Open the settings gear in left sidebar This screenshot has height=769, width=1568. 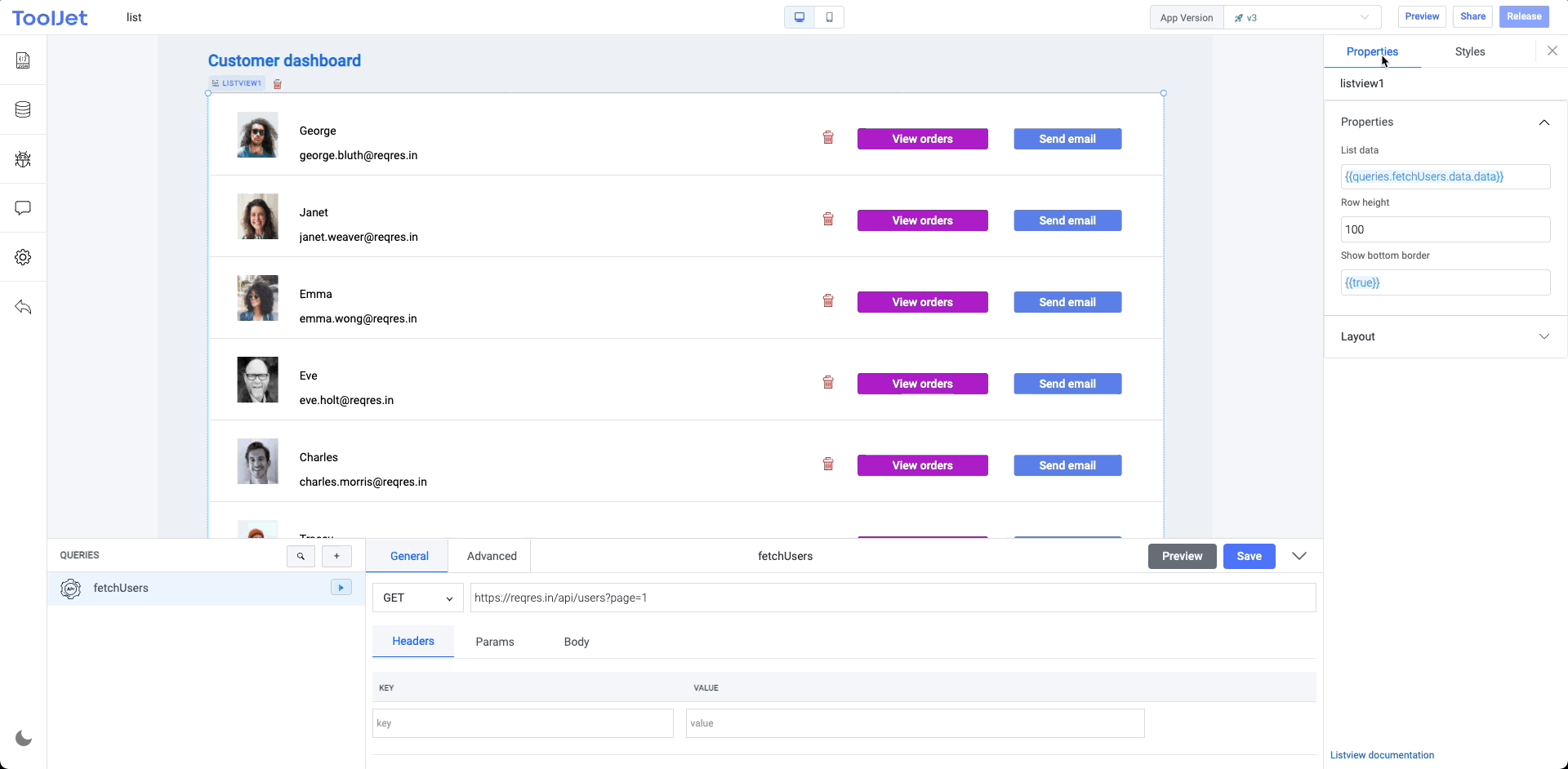(x=23, y=257)
